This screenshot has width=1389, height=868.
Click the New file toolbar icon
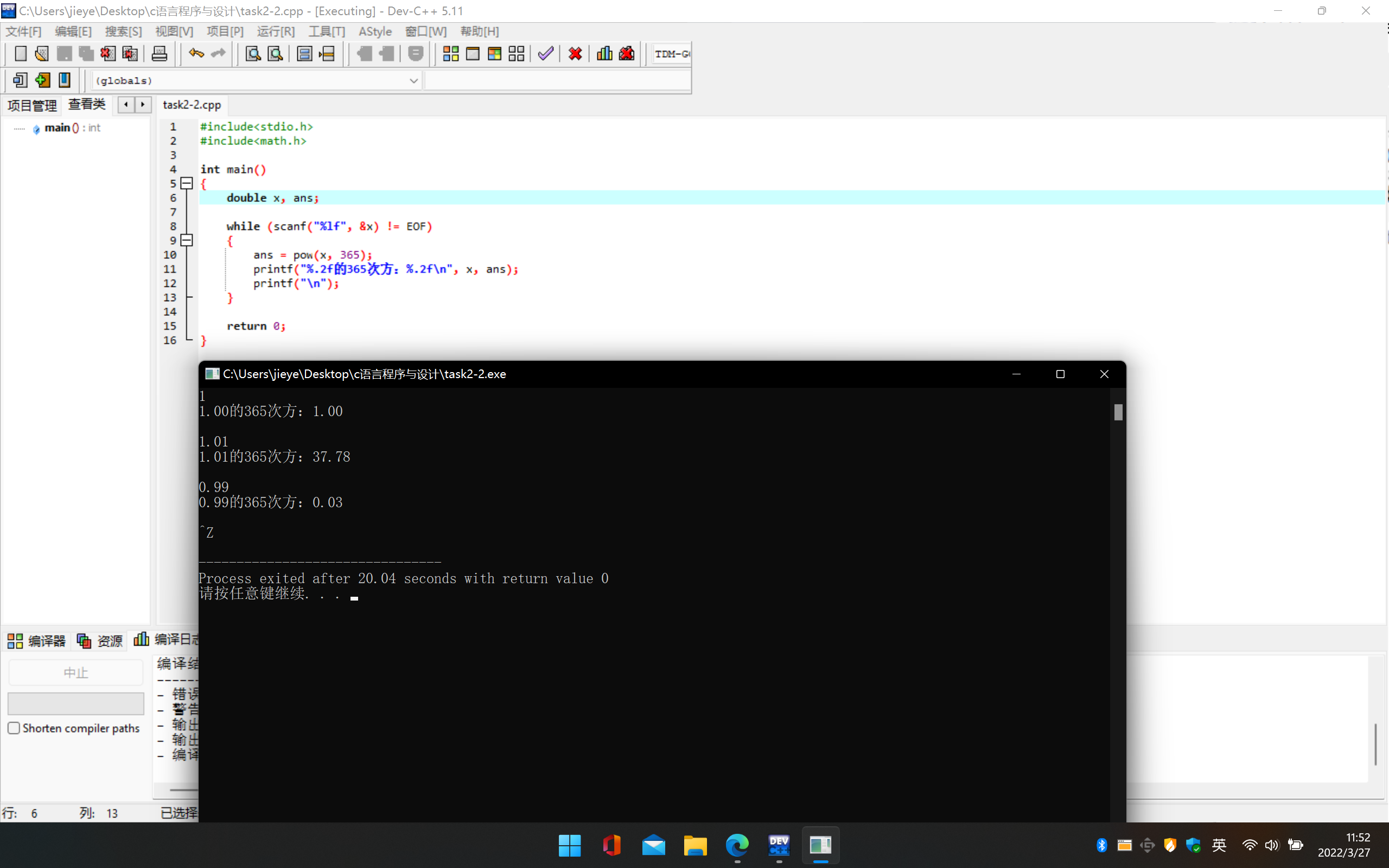click(x=20, y=54)
